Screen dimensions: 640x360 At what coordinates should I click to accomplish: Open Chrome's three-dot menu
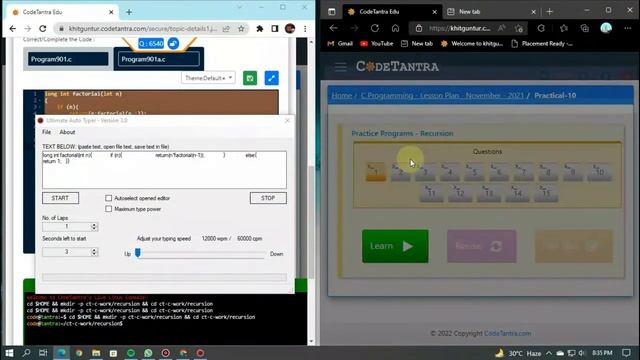click(x=305, y=29)
